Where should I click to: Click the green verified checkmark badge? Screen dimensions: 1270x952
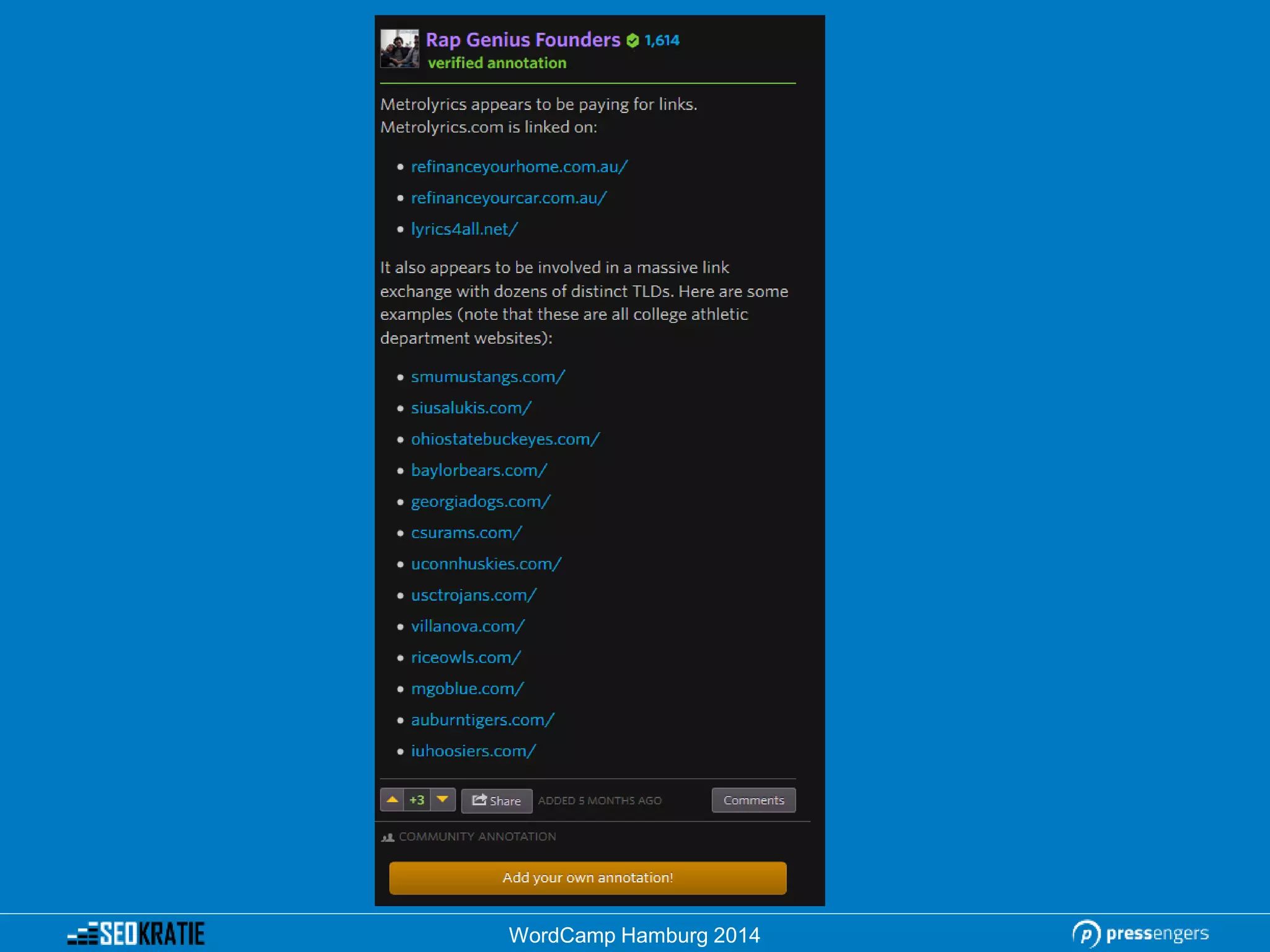(633, 41)
